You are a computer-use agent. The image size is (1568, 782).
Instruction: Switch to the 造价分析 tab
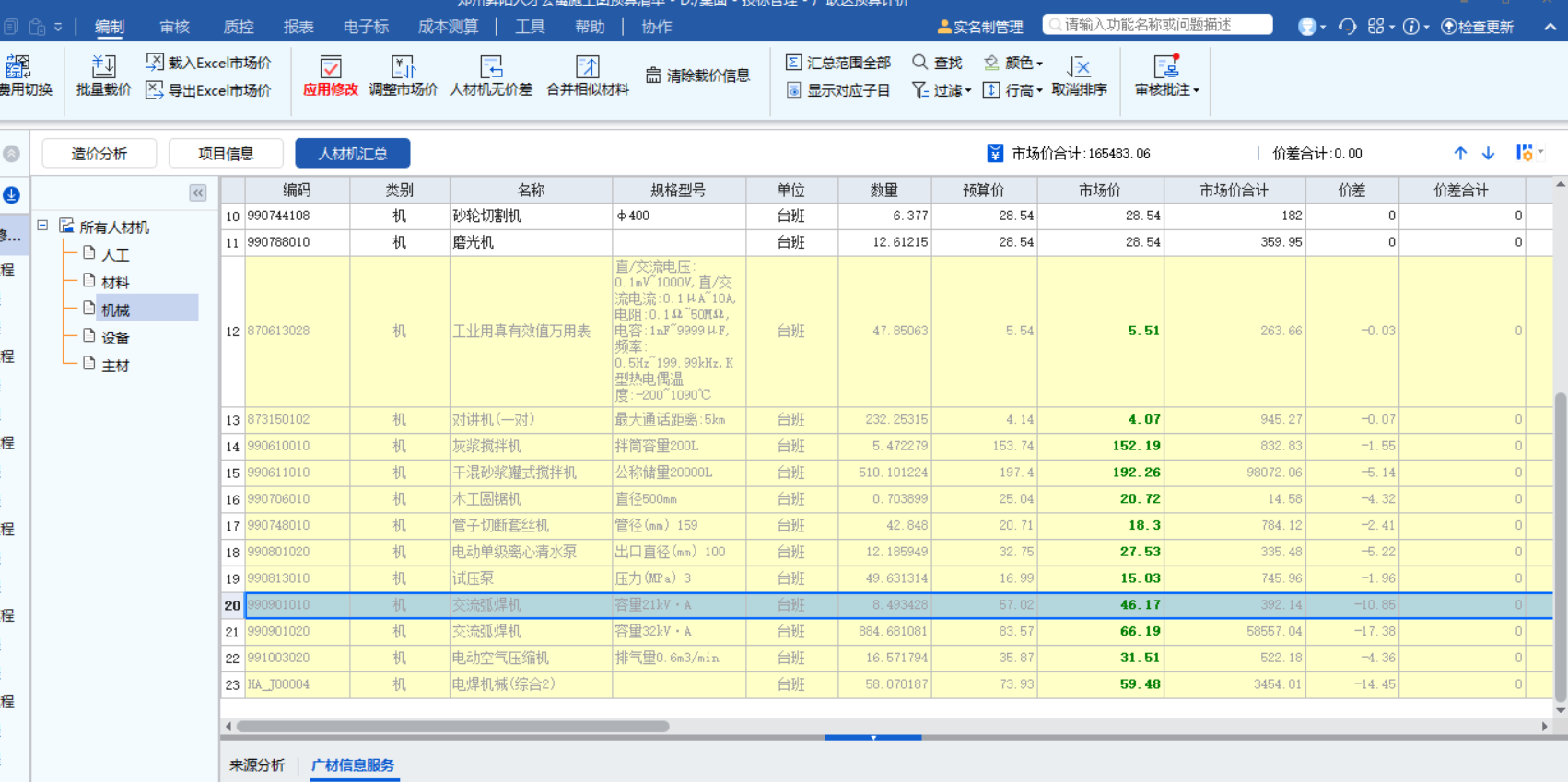[x=99, y=153]
